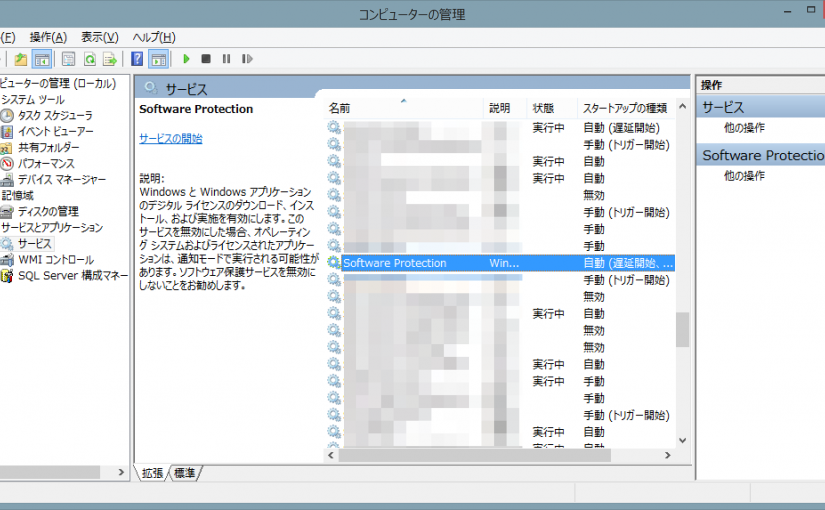
Task: Click the Properties toolbar icon
Action: (68, 59)
